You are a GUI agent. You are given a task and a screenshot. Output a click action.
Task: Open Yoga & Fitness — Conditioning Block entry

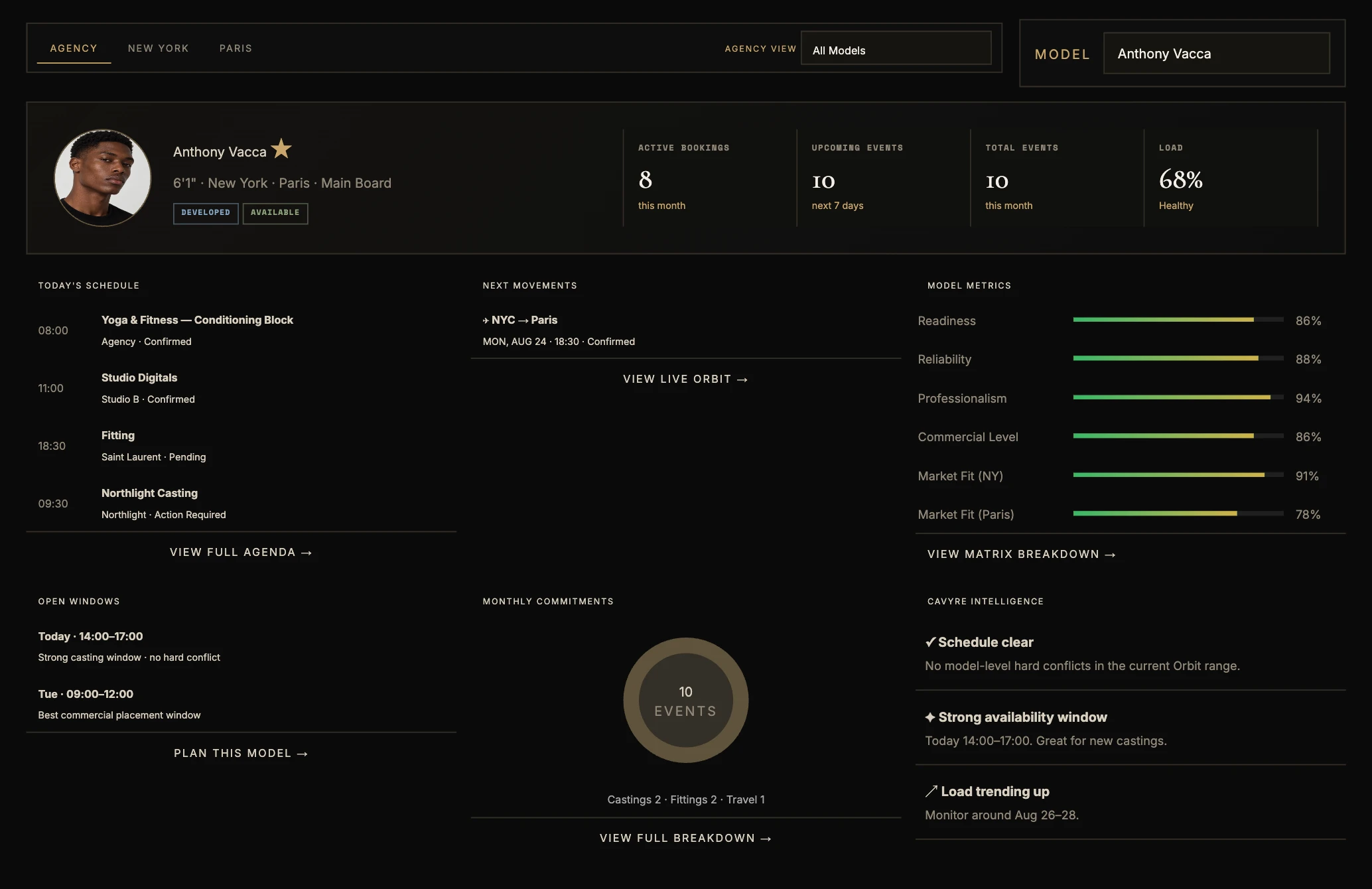point(241,330)
